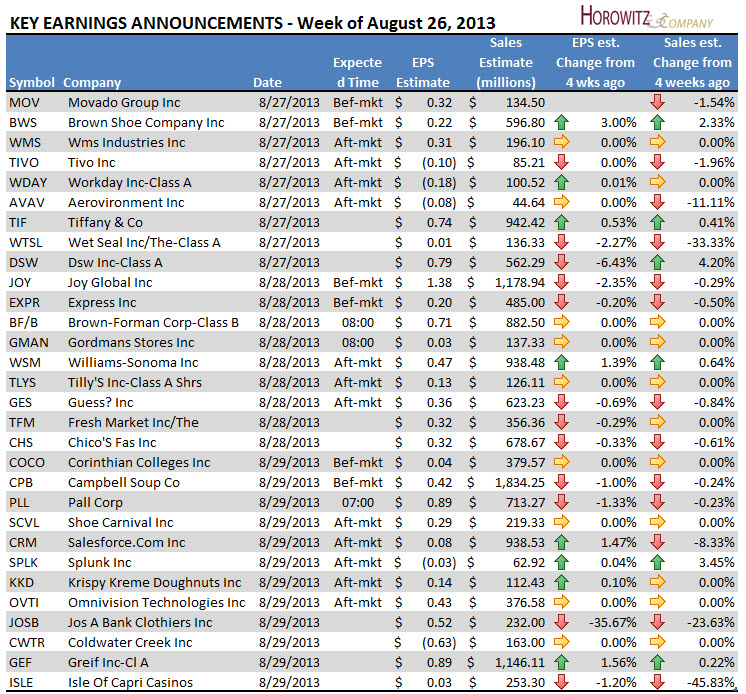Click green up arrow beside WSM 0.64%
The width and height of the screenshot is (746, 694).
[x=658, y=362]
